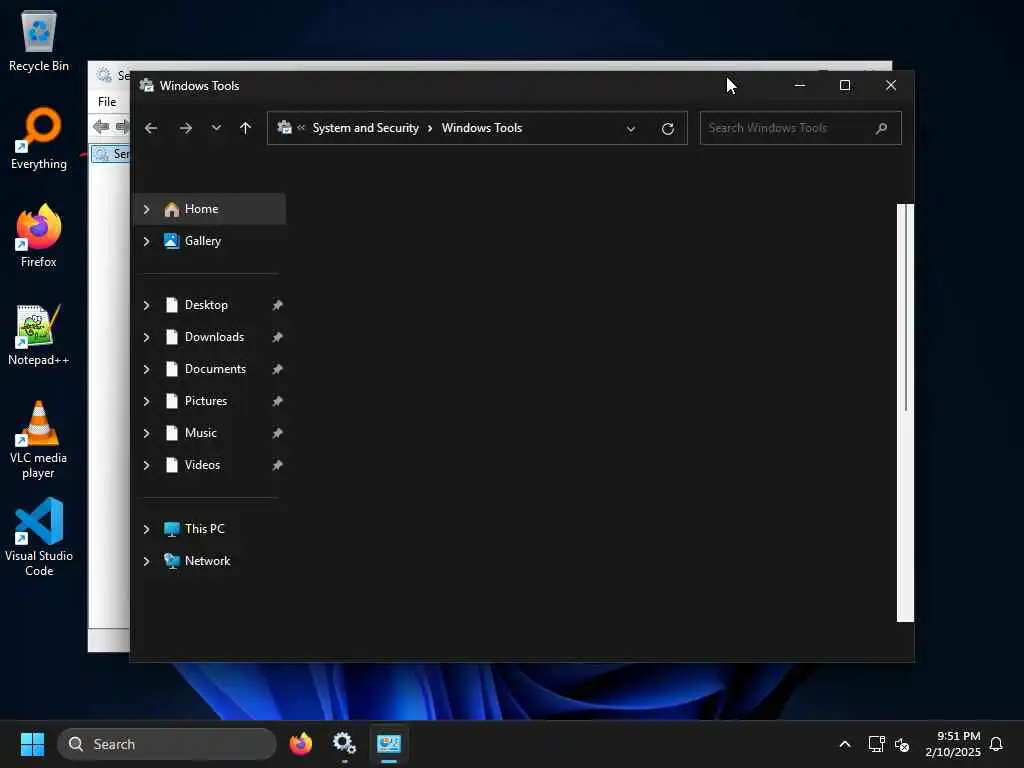Click the gear icon on taskbar

[x=344, y=744]
